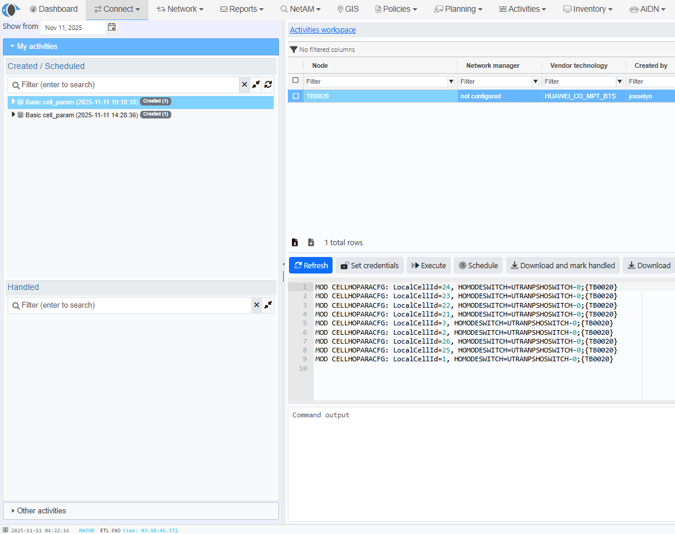Open the Network menu

click(x=180, y=9)
